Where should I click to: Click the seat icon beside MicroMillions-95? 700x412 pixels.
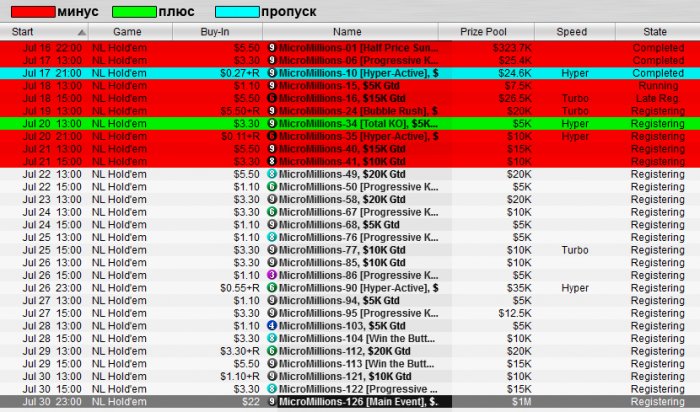coord(272,313)
